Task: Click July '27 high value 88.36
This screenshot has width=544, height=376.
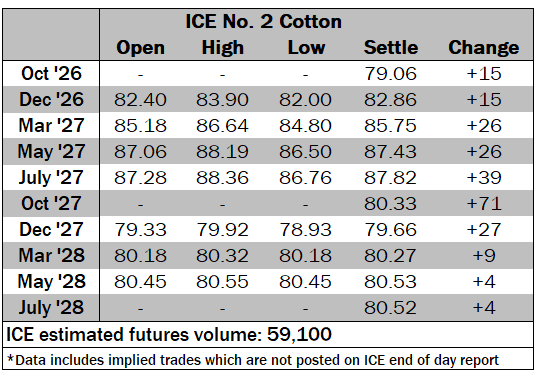Action: tap(222, 178)
